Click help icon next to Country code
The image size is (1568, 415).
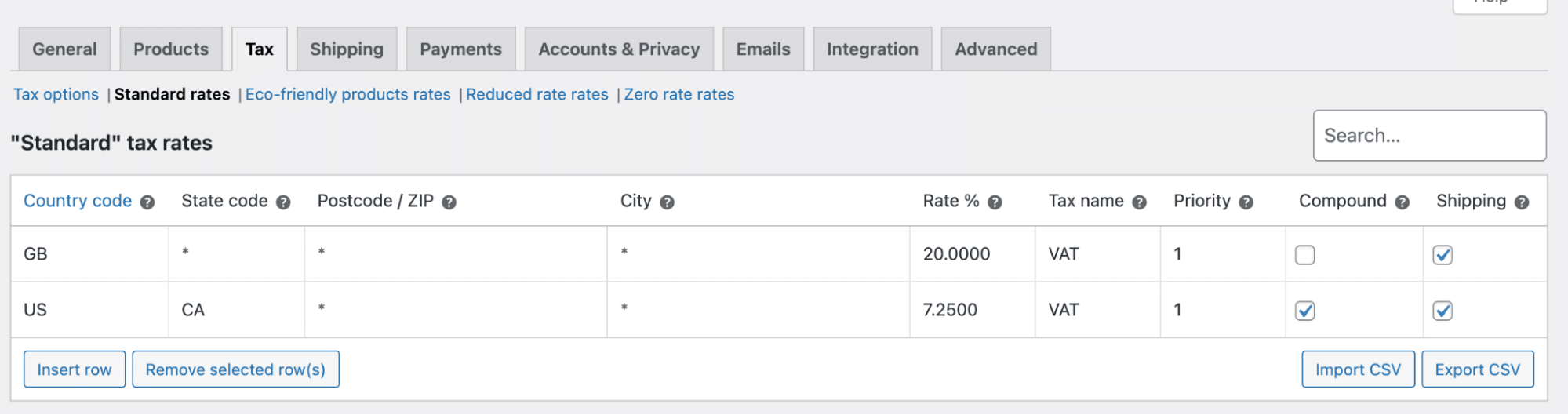click(x=147, y=202)
